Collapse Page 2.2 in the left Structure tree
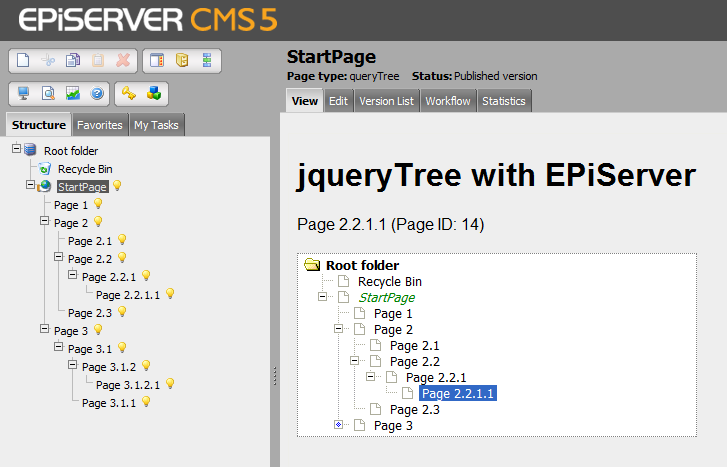Image resolution: width=727 pixels, height=467 pixels. click(58, 258)
